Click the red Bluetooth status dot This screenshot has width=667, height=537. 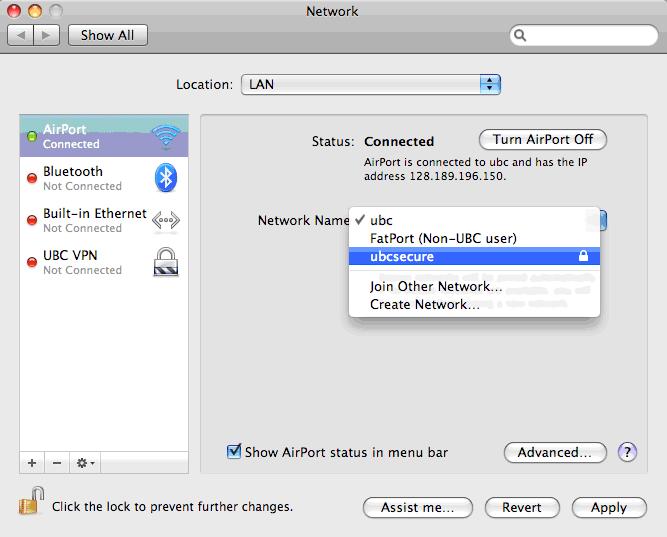(32, 178)
